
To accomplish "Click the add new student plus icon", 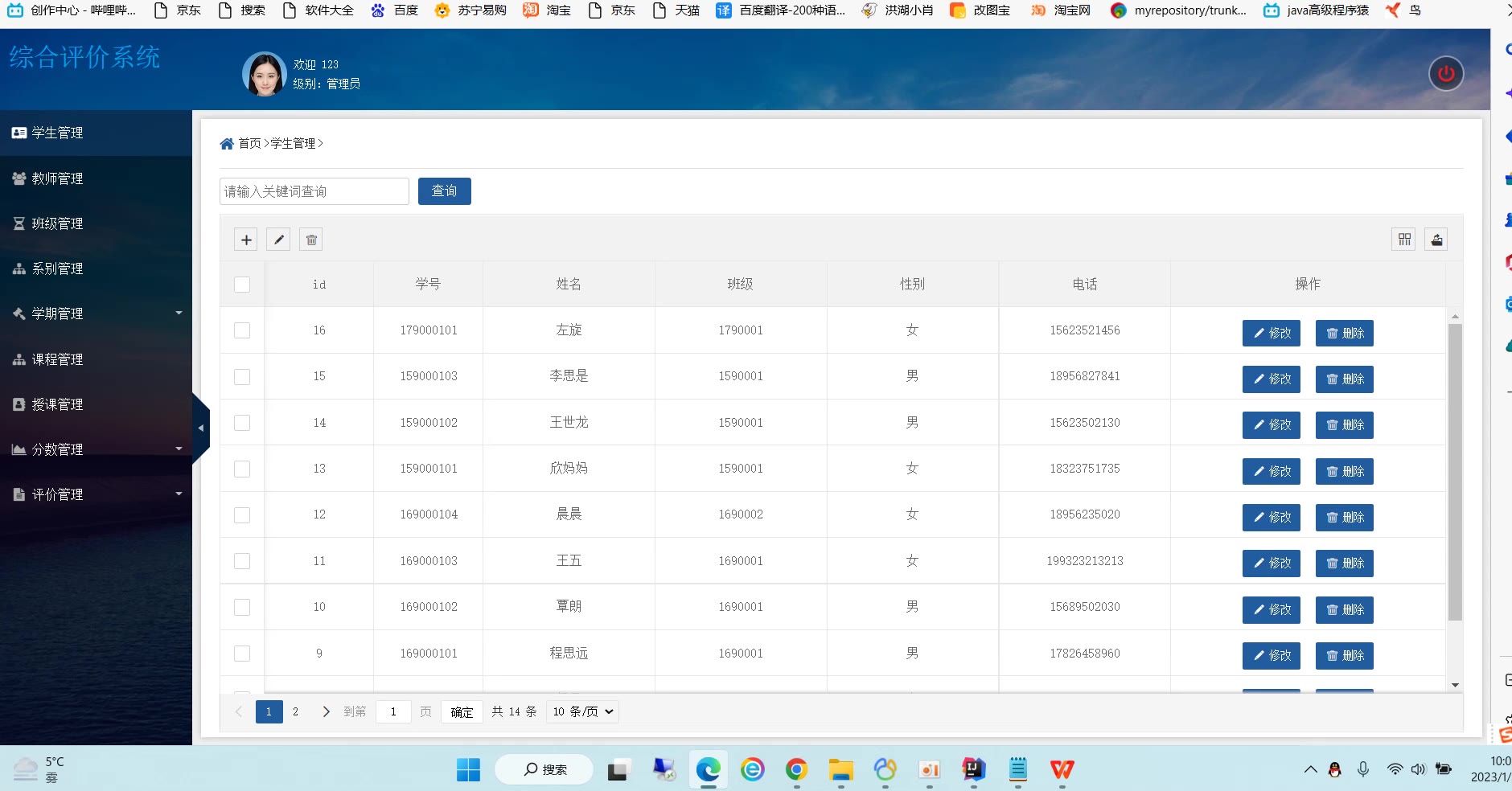I will click(x=246, y=240).
